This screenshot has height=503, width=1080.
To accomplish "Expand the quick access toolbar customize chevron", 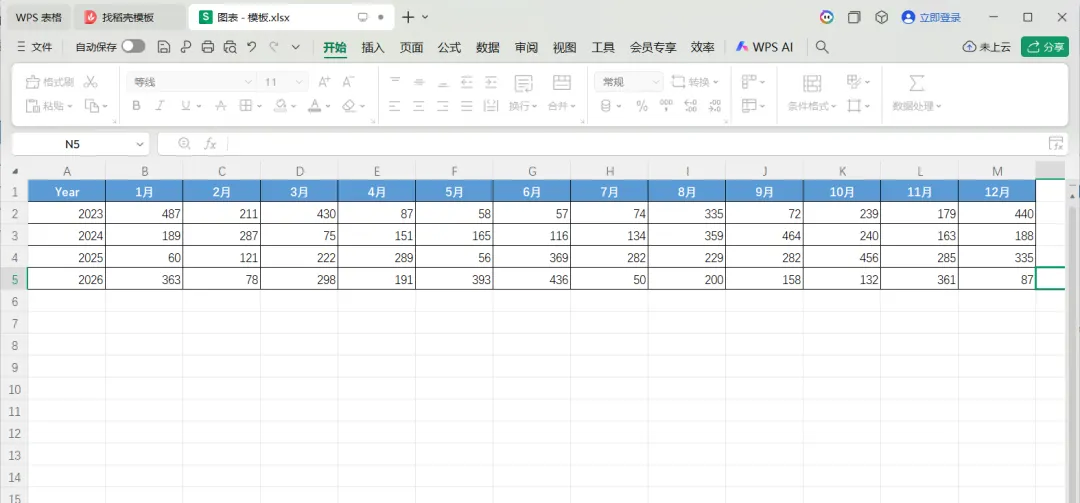I will pyautogui.click(x=295, y=47).
